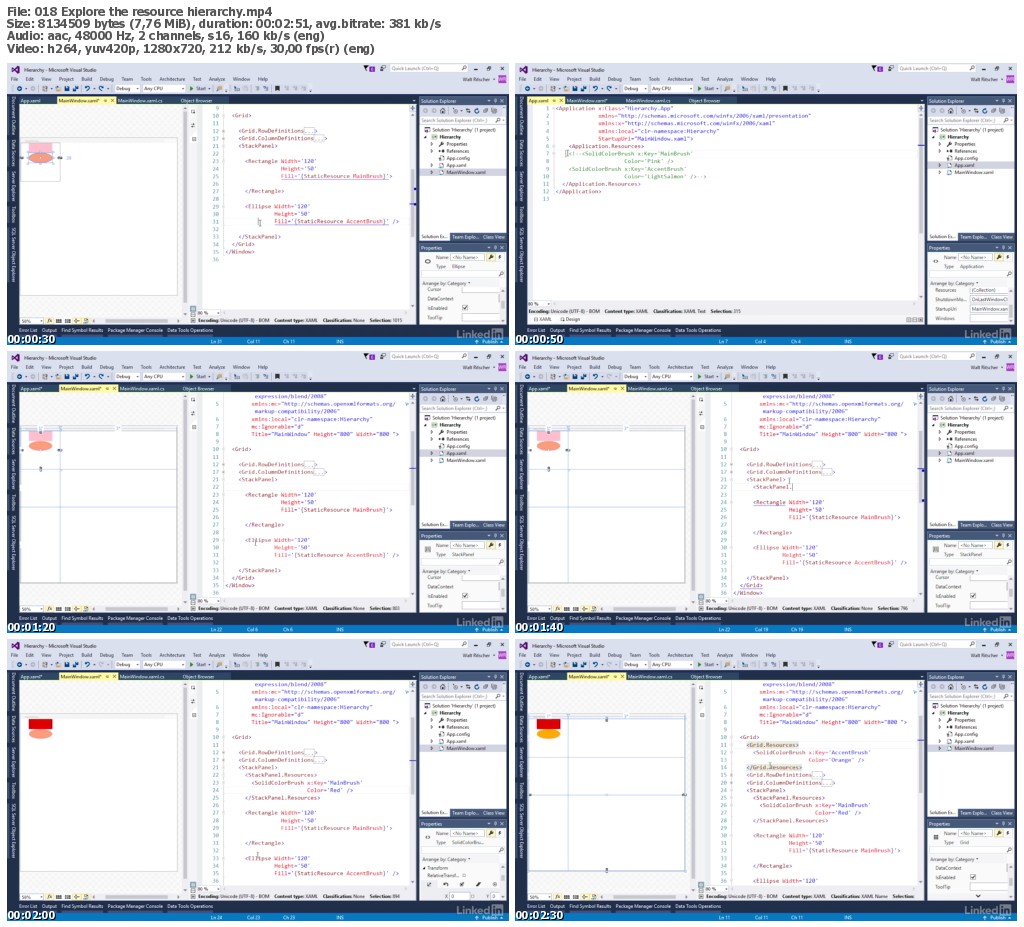Click snap grid icon in 00:02:30 designer bar
1024x927 pixels.
(566, 897)
